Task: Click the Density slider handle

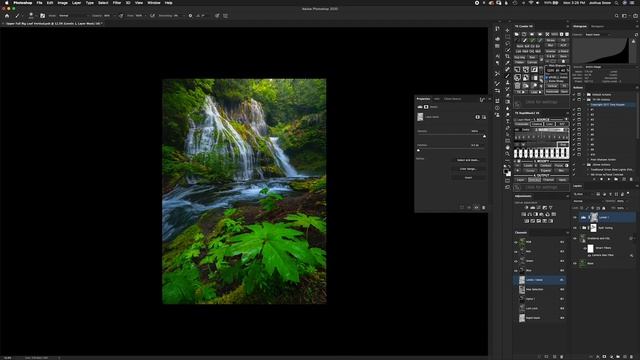Action: tap(484, 136)
